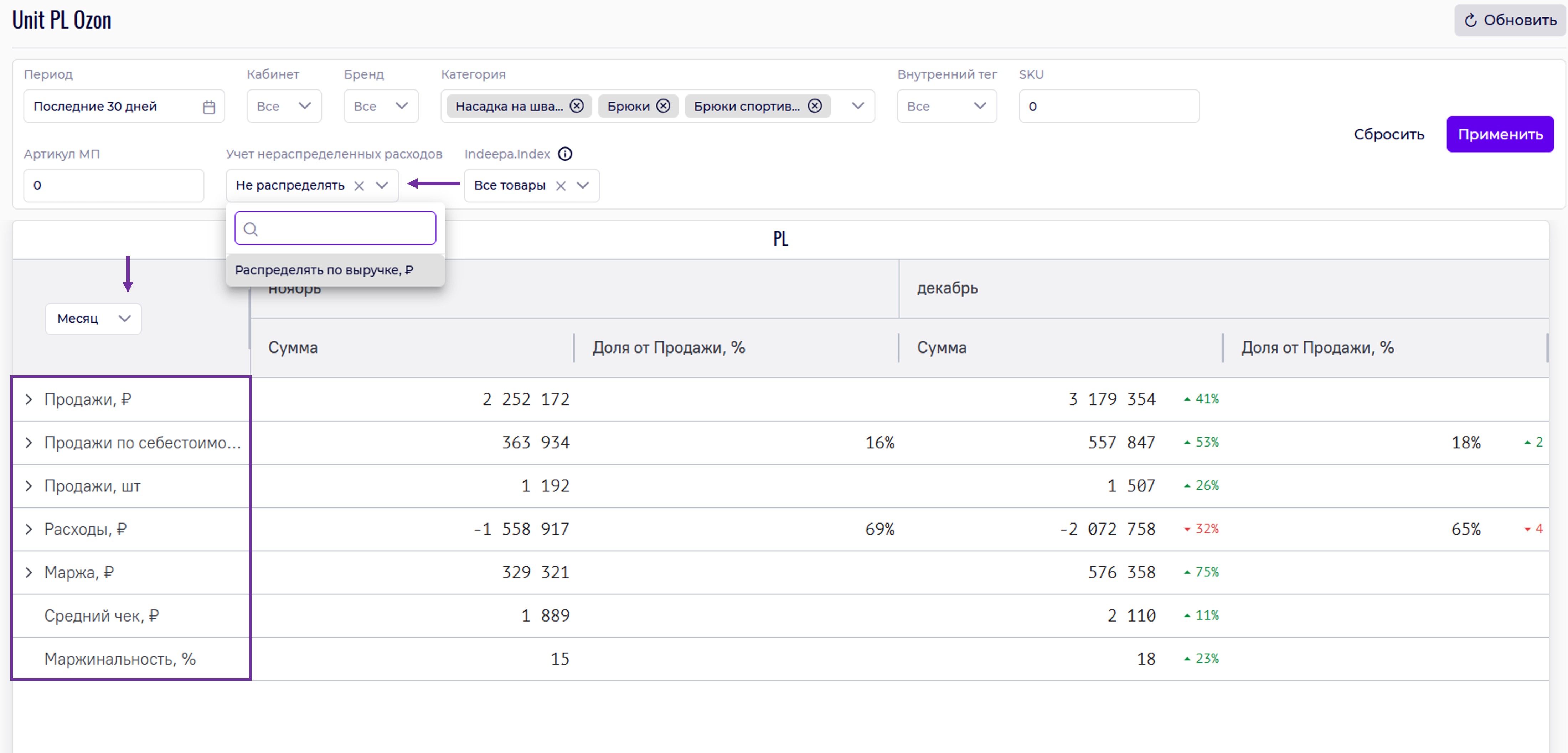1568x753 pixels.
Task: Remove the 'Брюки спортив...' category tag
Action: click(x=814, y=106)
